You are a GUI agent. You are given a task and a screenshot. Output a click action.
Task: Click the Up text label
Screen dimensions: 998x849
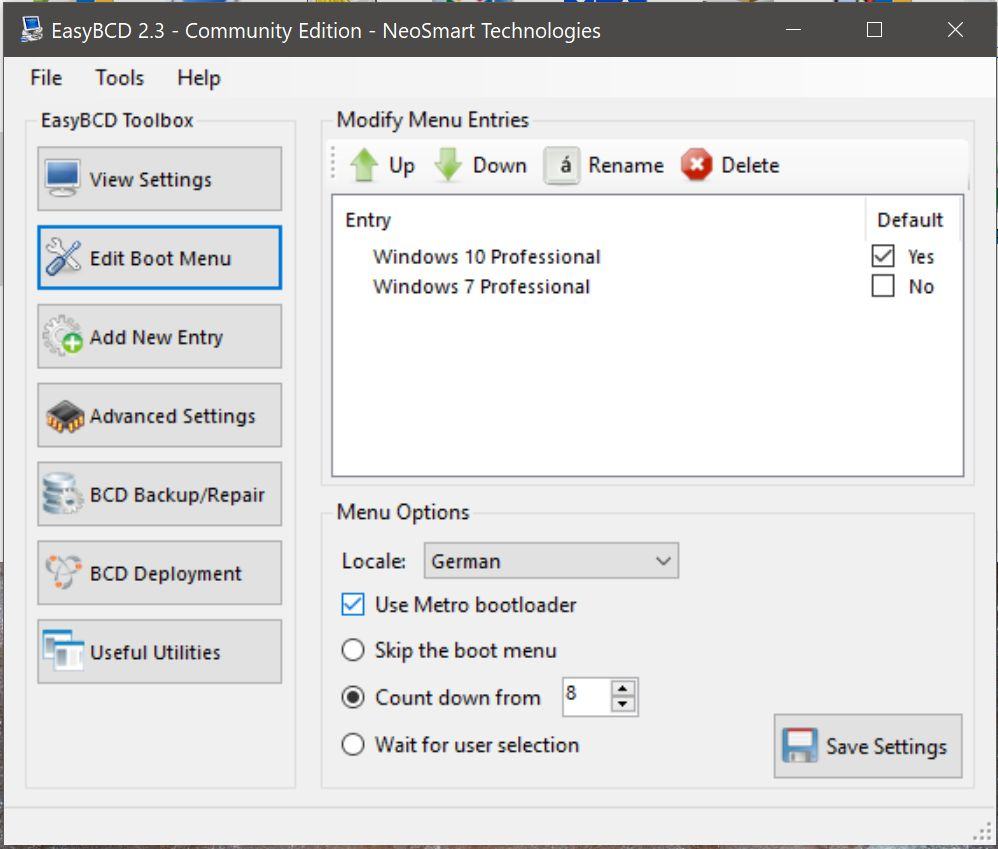point(401,165)
